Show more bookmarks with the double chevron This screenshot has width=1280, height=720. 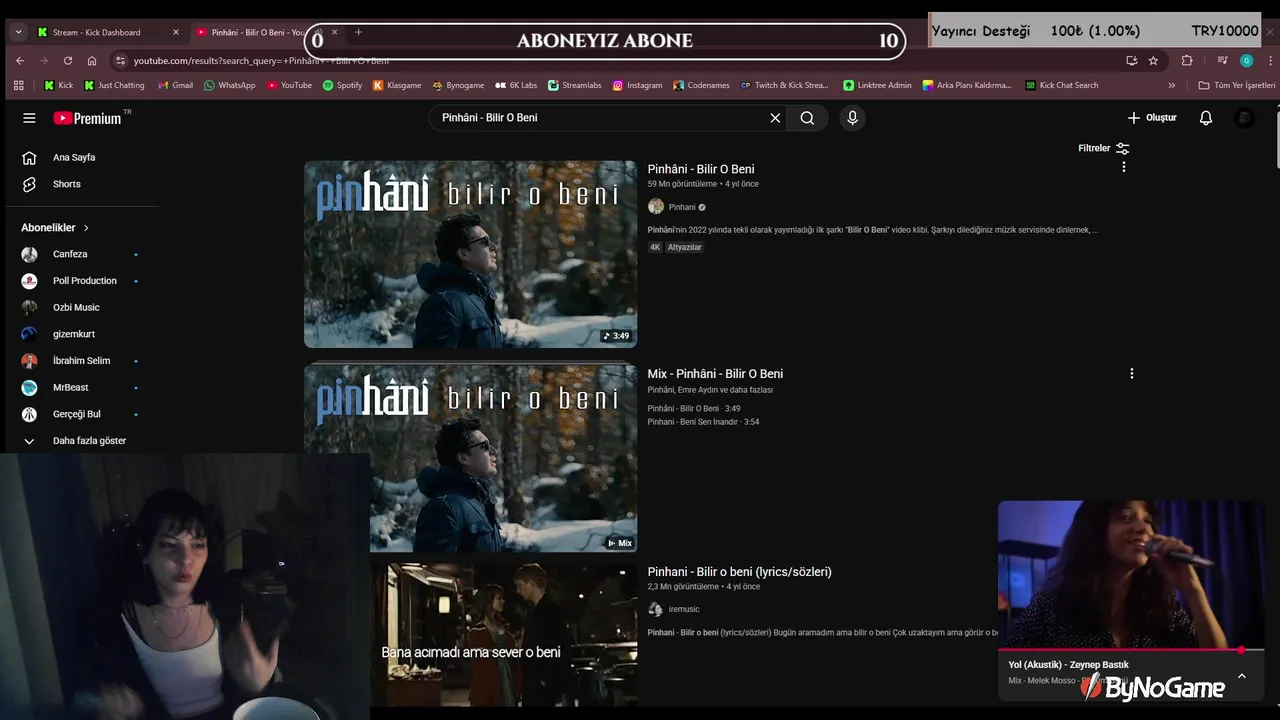pyautogui.click(x=1172, y=85)
